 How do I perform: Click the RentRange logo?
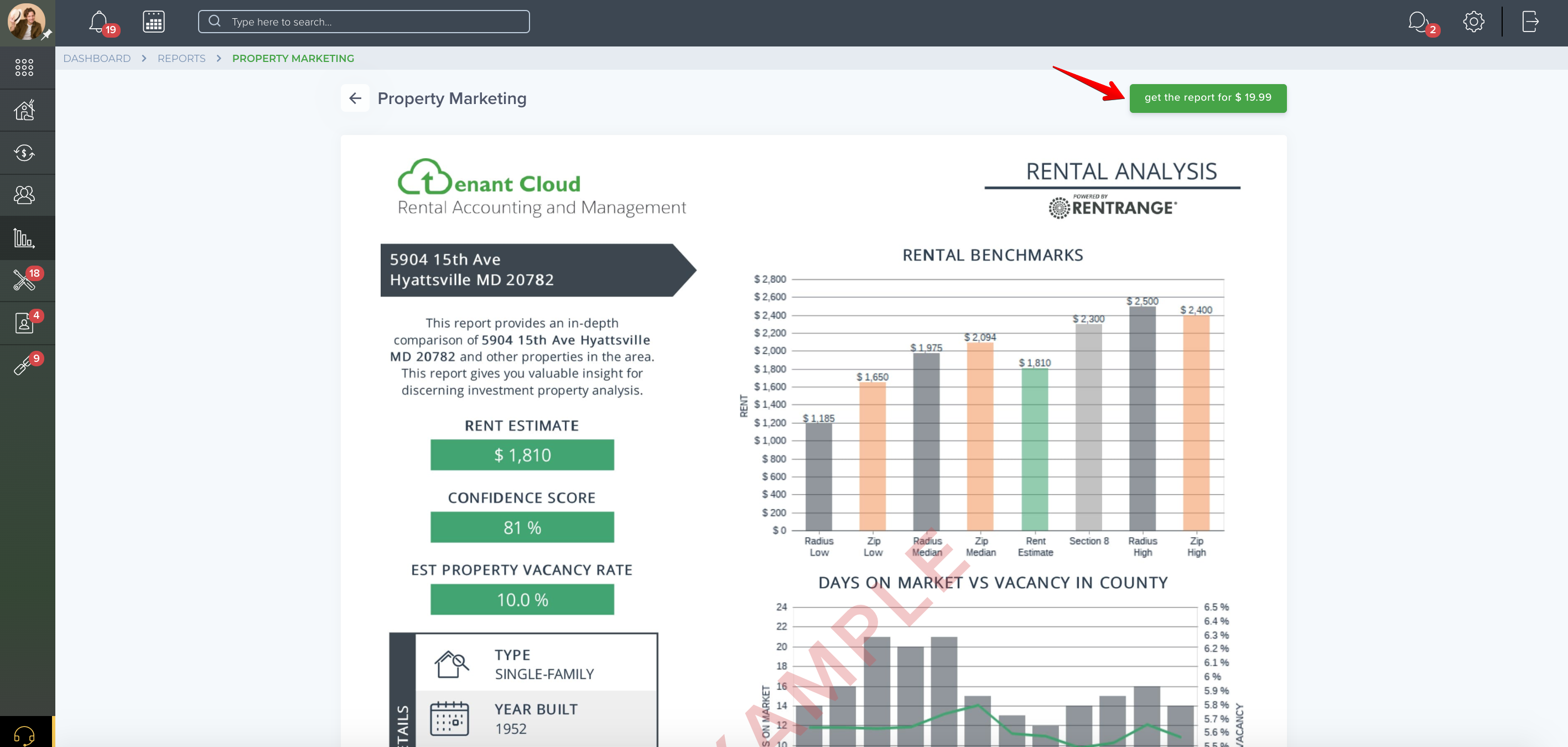(x=1113, y=207)
